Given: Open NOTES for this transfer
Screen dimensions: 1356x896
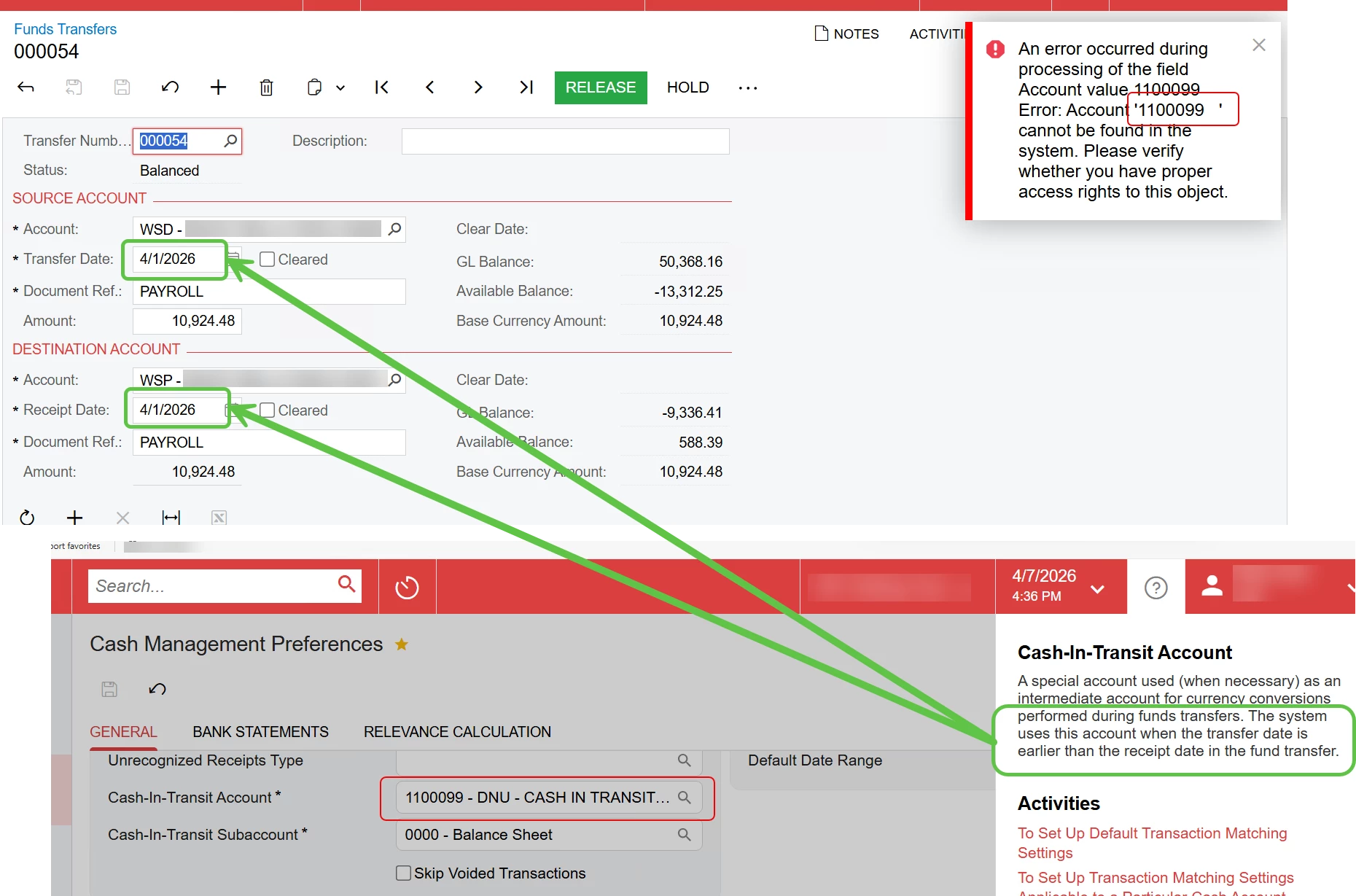Looking at the screenshot, I should [847, 34].
